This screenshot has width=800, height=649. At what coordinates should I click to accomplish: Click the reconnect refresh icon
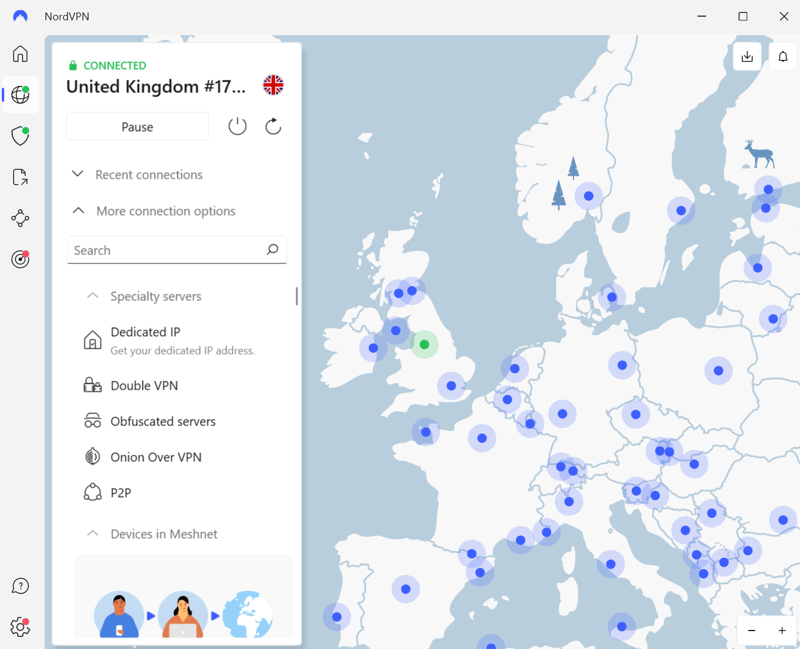click(x=273, y=126)
